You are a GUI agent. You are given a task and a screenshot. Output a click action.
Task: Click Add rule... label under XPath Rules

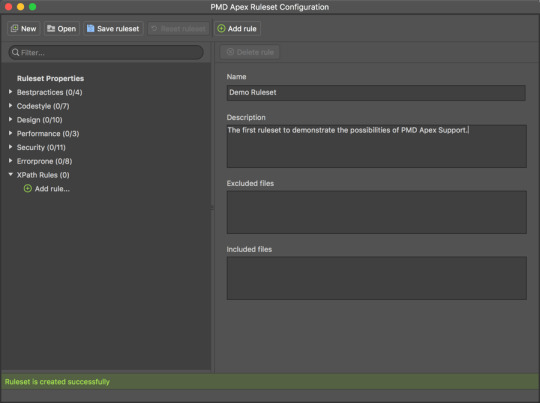(52, 189)
